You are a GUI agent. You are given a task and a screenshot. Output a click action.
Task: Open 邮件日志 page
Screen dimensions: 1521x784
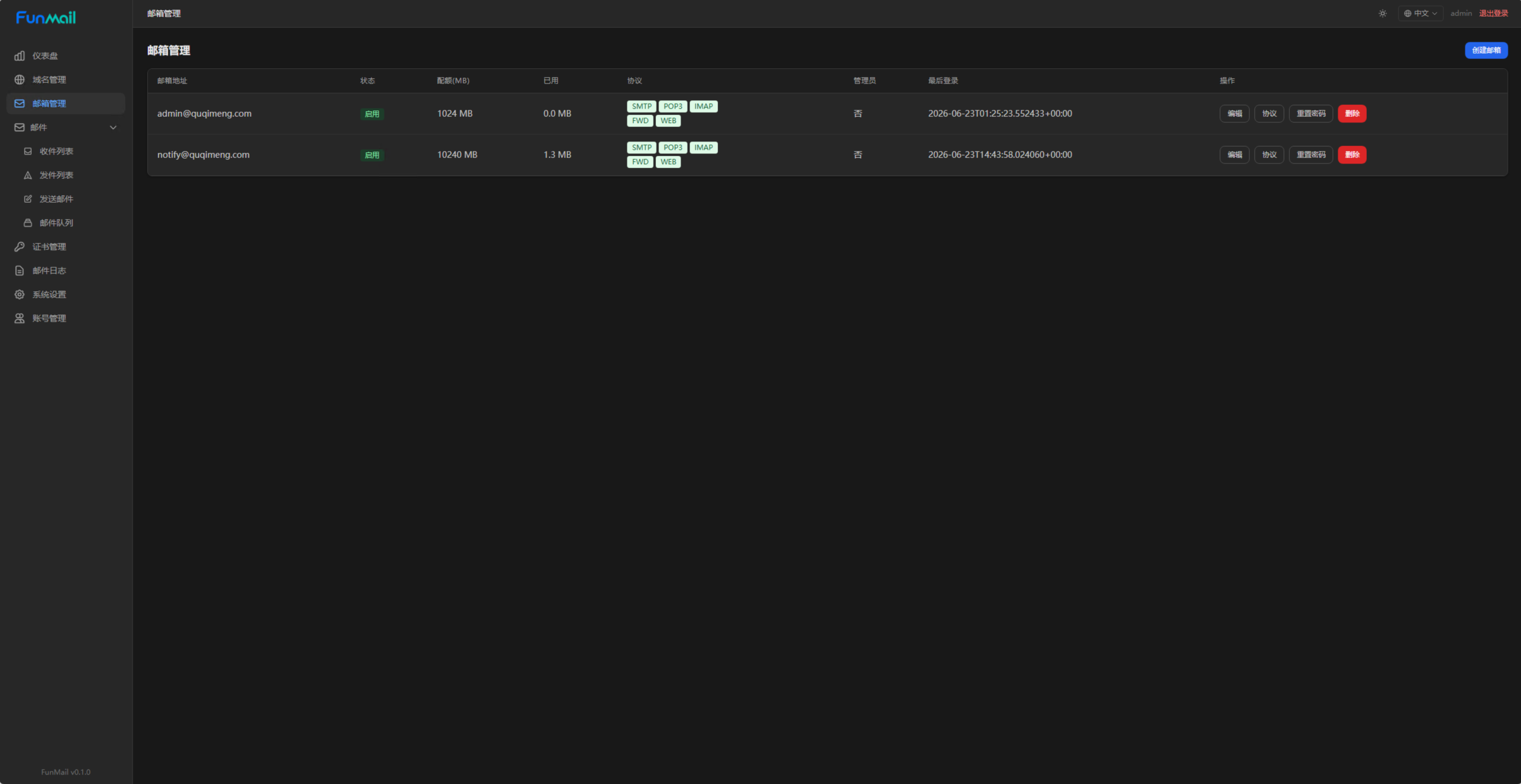[x=65, y=270]
